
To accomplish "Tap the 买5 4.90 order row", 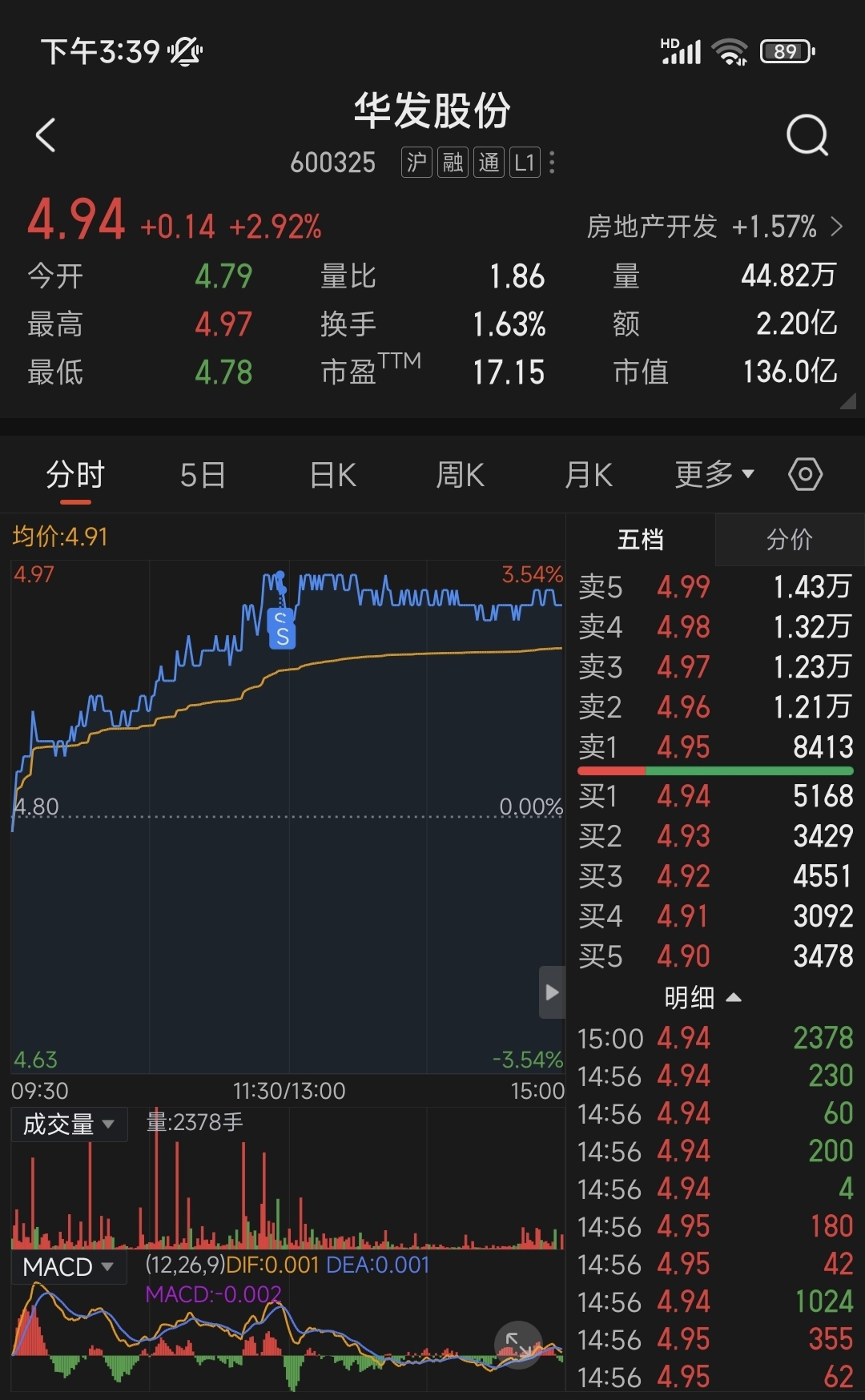I will click(715, 956).
